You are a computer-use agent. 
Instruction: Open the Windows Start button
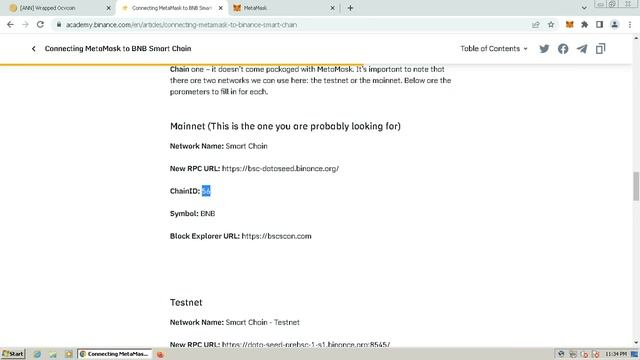[x=13, y=354]
